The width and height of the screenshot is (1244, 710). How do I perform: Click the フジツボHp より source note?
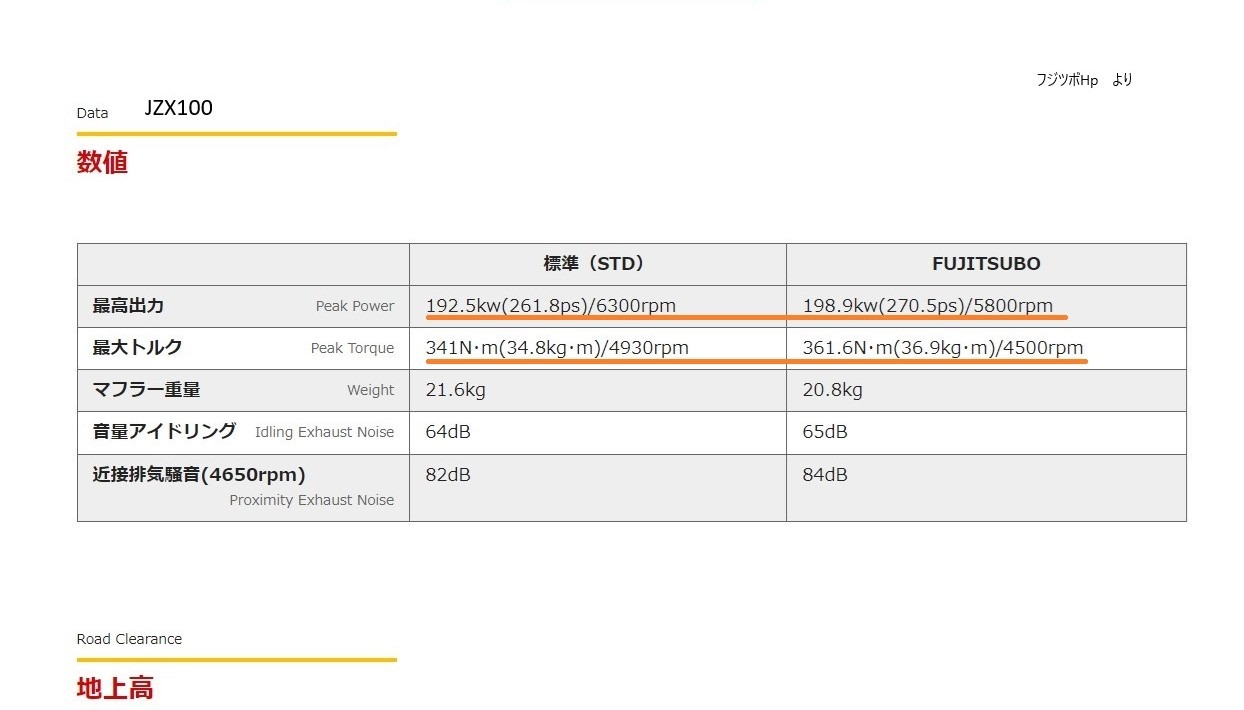(1084, 80)
